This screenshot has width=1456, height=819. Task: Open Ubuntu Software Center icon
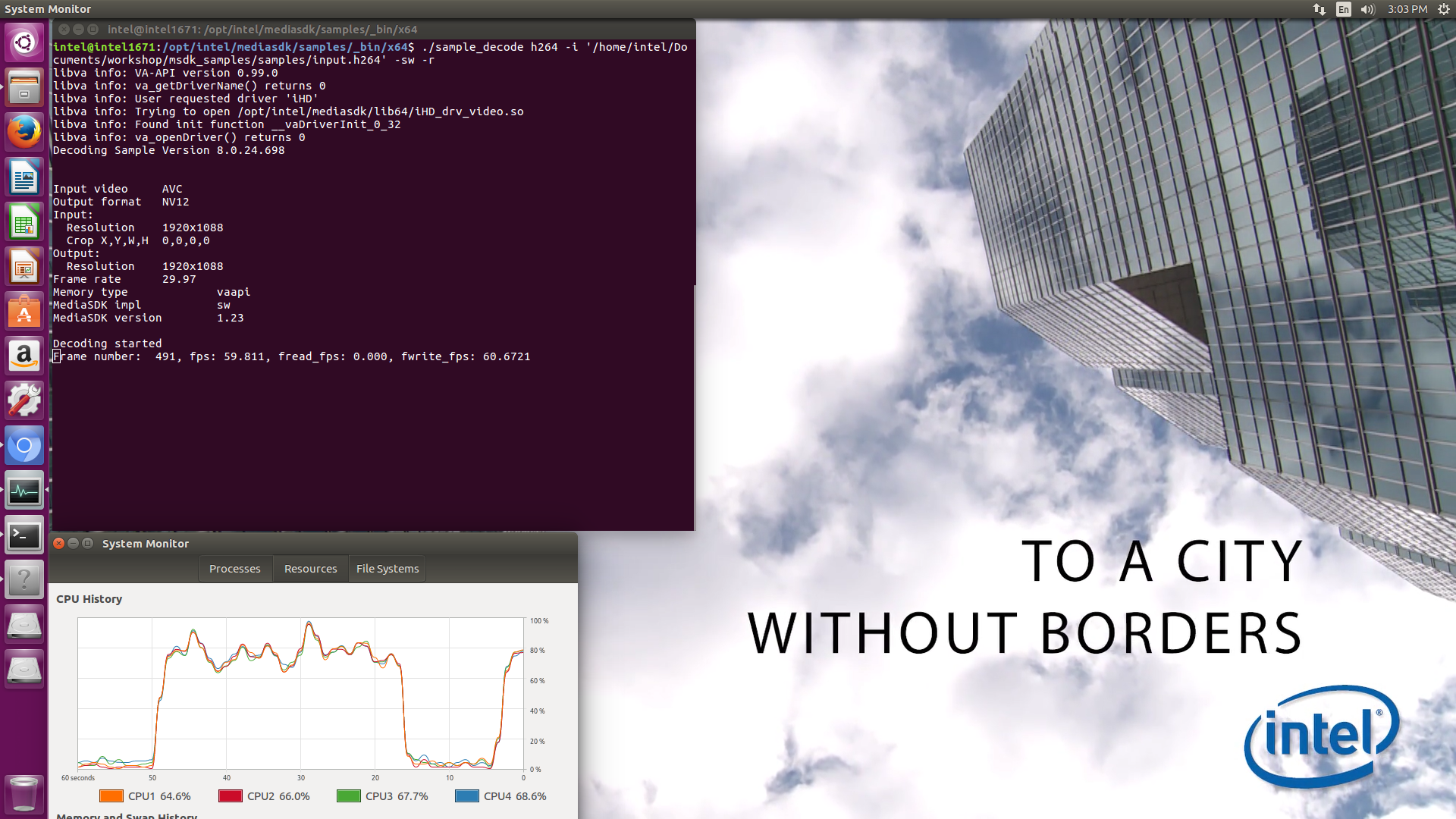point(24,312)
